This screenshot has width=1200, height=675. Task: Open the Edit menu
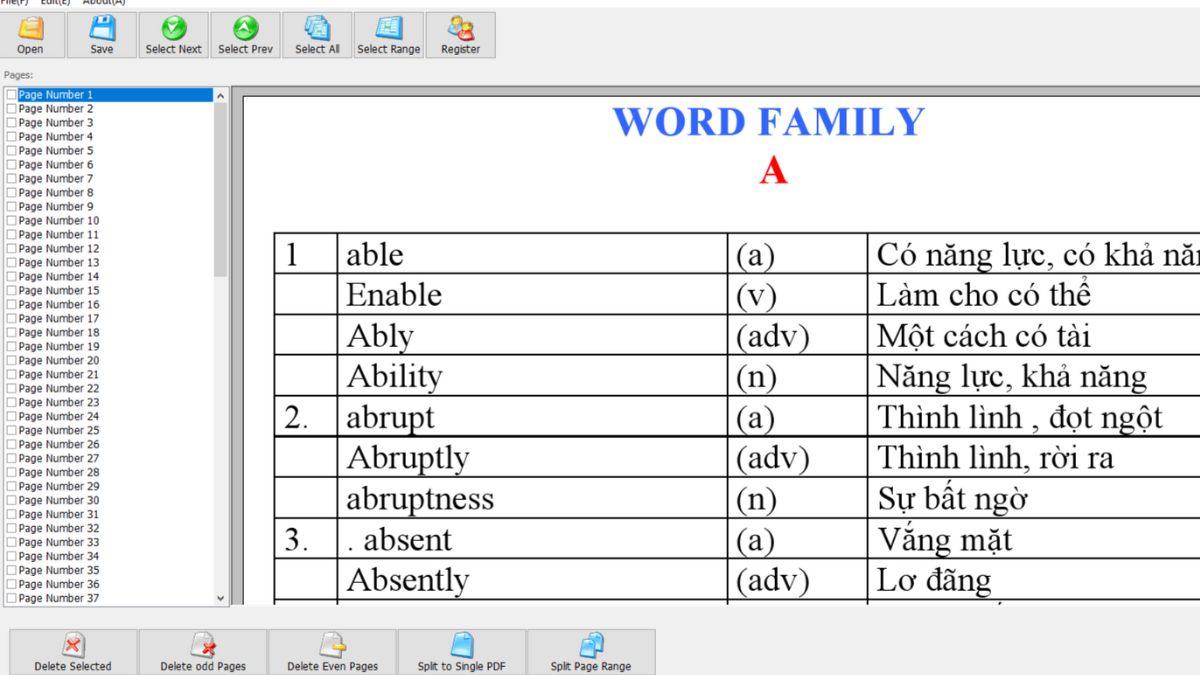(54, 2)
